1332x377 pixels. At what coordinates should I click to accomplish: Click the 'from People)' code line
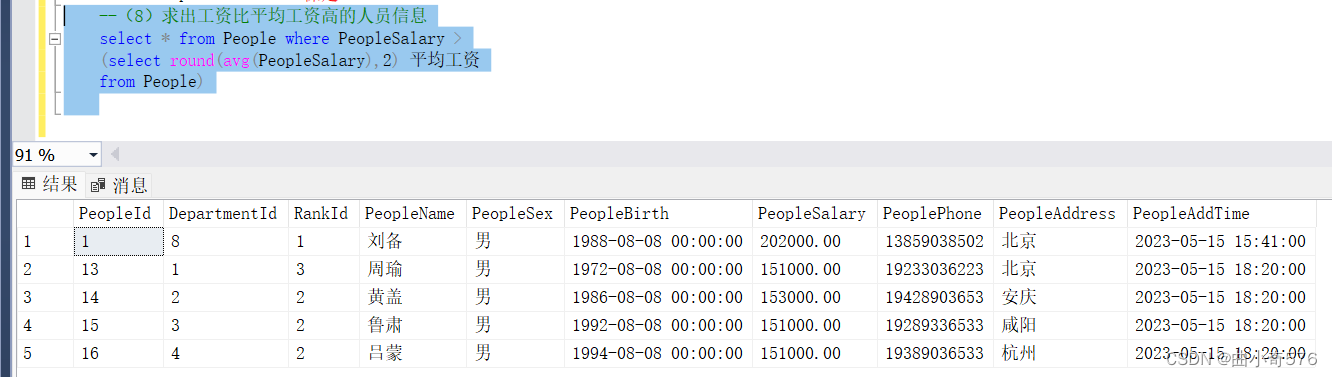point(151,82)
